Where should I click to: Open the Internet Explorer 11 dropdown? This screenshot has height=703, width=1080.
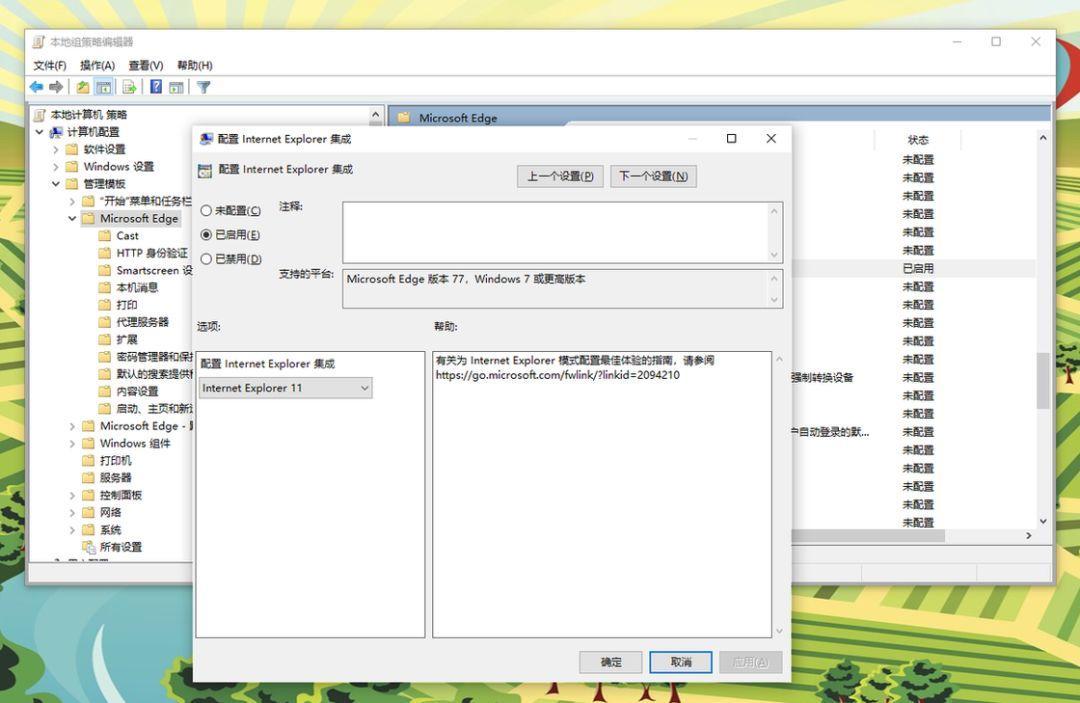(x=286, y=388)
